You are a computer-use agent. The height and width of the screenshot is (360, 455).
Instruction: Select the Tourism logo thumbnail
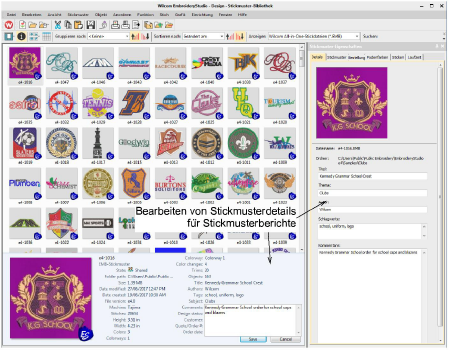(x=280, y=103)
